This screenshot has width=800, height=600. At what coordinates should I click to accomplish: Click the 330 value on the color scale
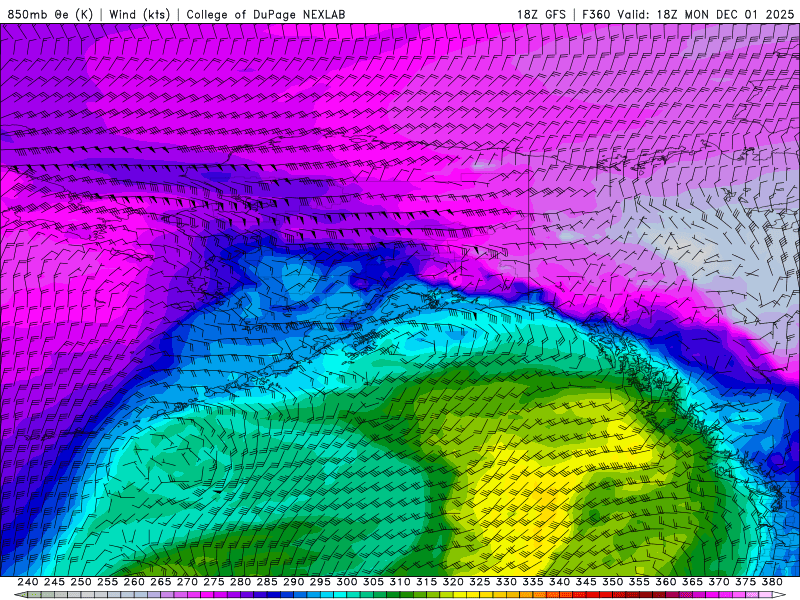[x=506, y=582]
